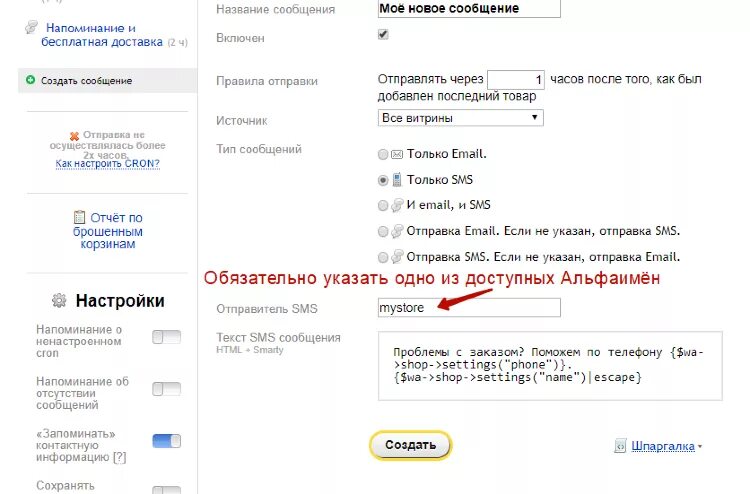The height and width of the screenshot is (494, 750).
Task: Select the Только SMS radio button
Action: point(383,180)
